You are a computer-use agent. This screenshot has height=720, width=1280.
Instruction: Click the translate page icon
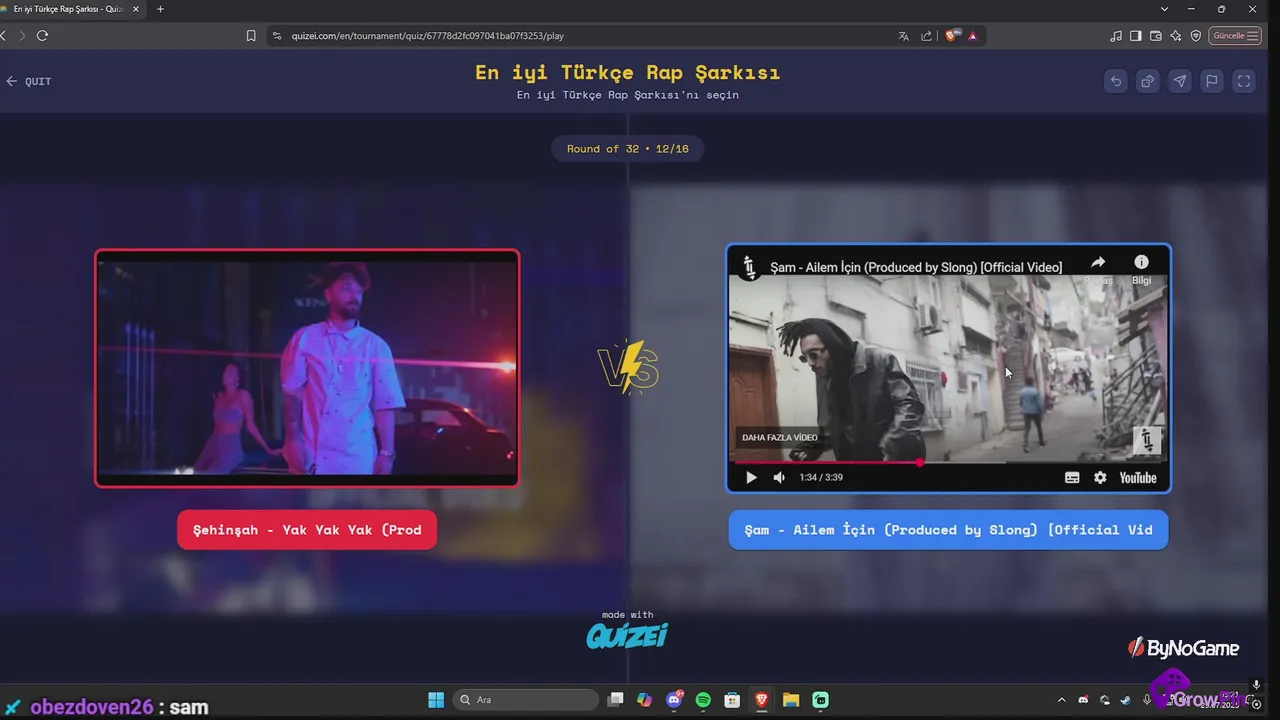tap(904, 36)
